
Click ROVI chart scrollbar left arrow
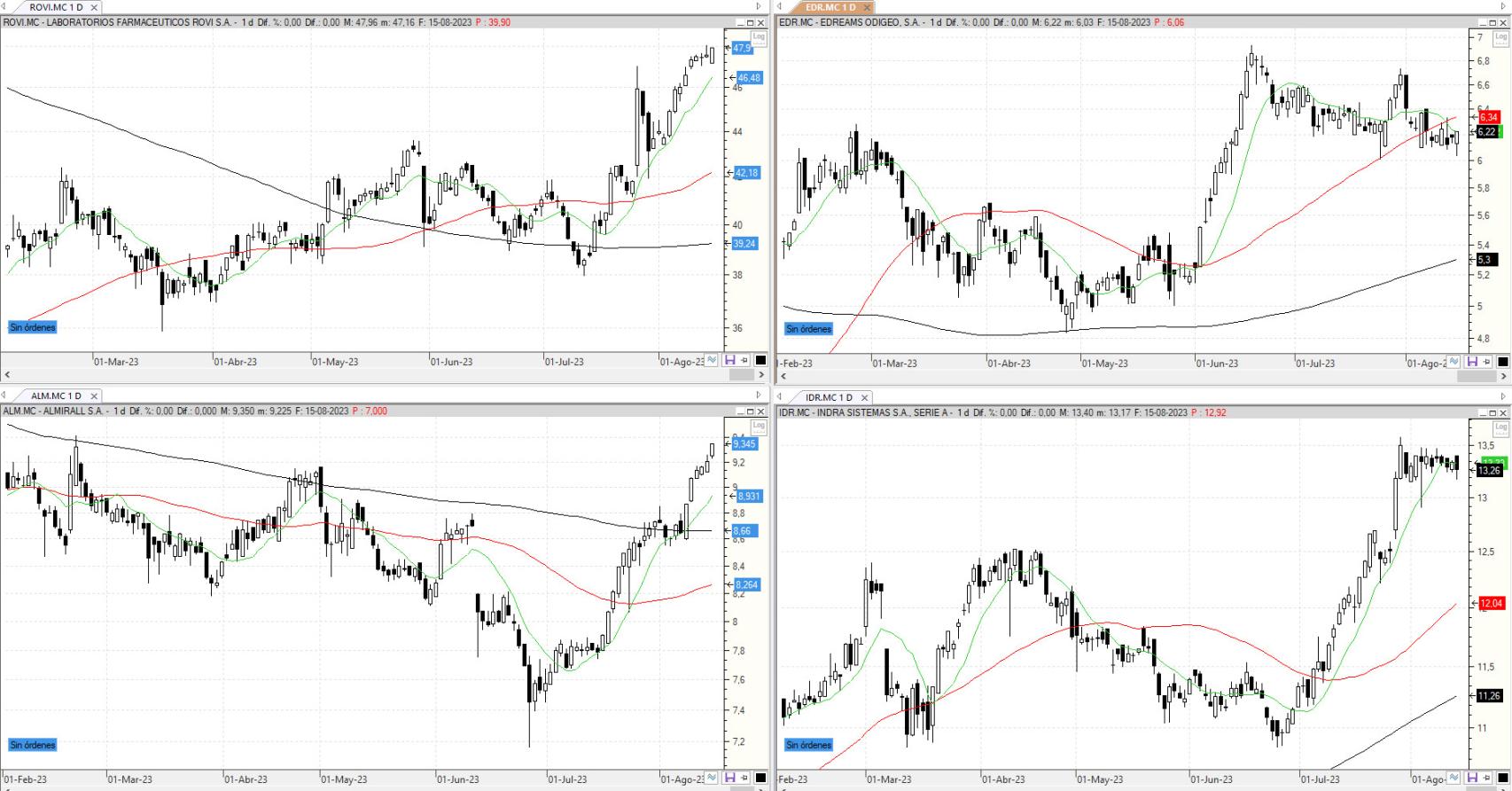(7, 375)
